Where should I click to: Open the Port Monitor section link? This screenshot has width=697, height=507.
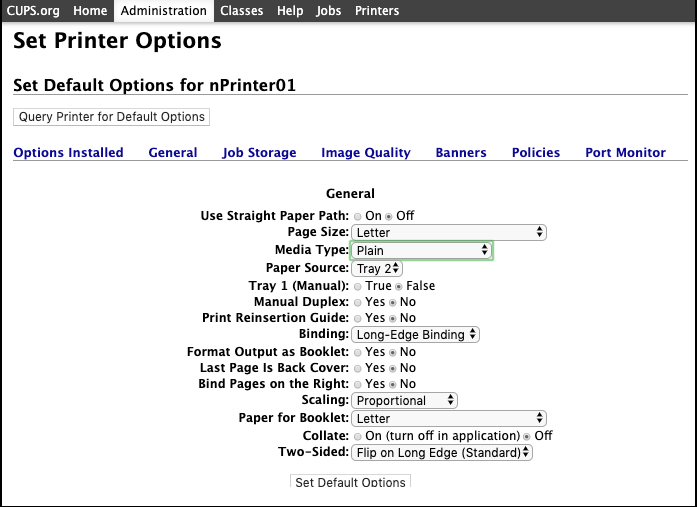pos(625,153)
